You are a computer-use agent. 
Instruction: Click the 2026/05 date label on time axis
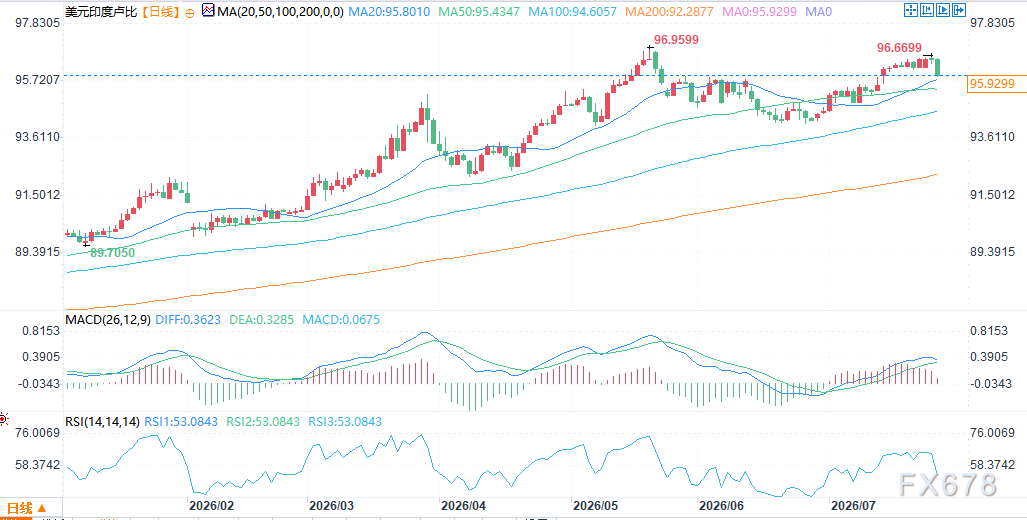pyautogui.click(x=595, y=506)
